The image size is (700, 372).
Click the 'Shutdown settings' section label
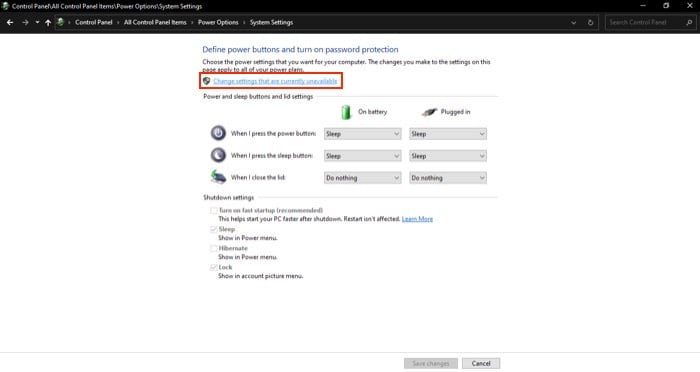point(229,197)
